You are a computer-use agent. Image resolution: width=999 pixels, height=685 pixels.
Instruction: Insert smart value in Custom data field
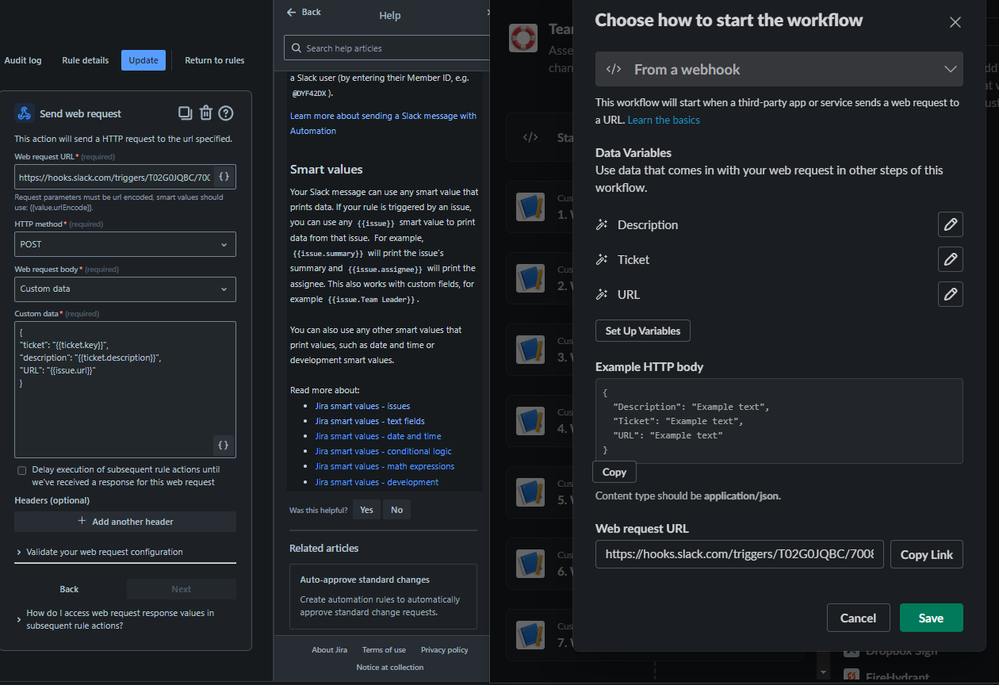point(223,445)
